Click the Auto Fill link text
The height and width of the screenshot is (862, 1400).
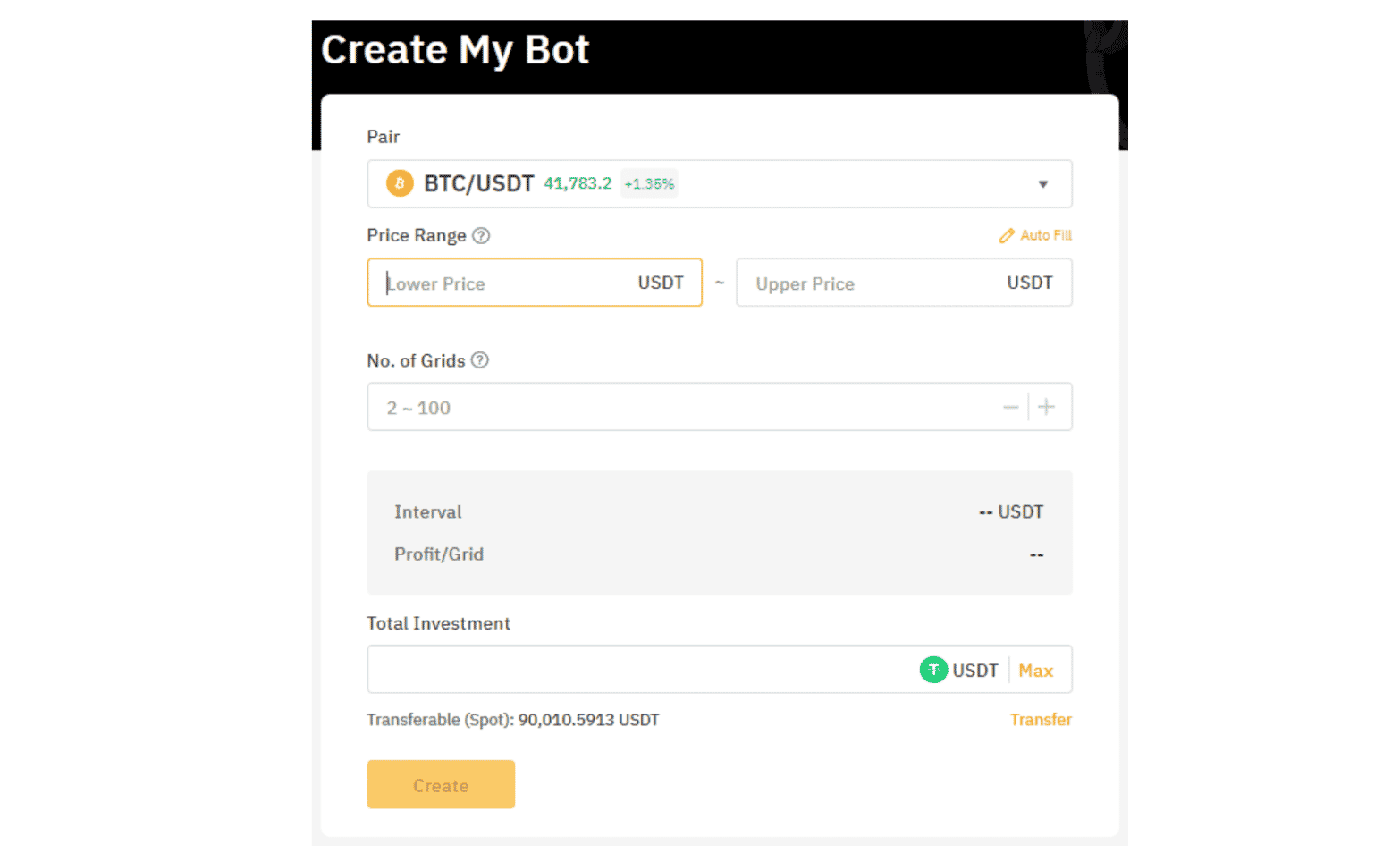pyautogui.click(x=1046, y=235)
